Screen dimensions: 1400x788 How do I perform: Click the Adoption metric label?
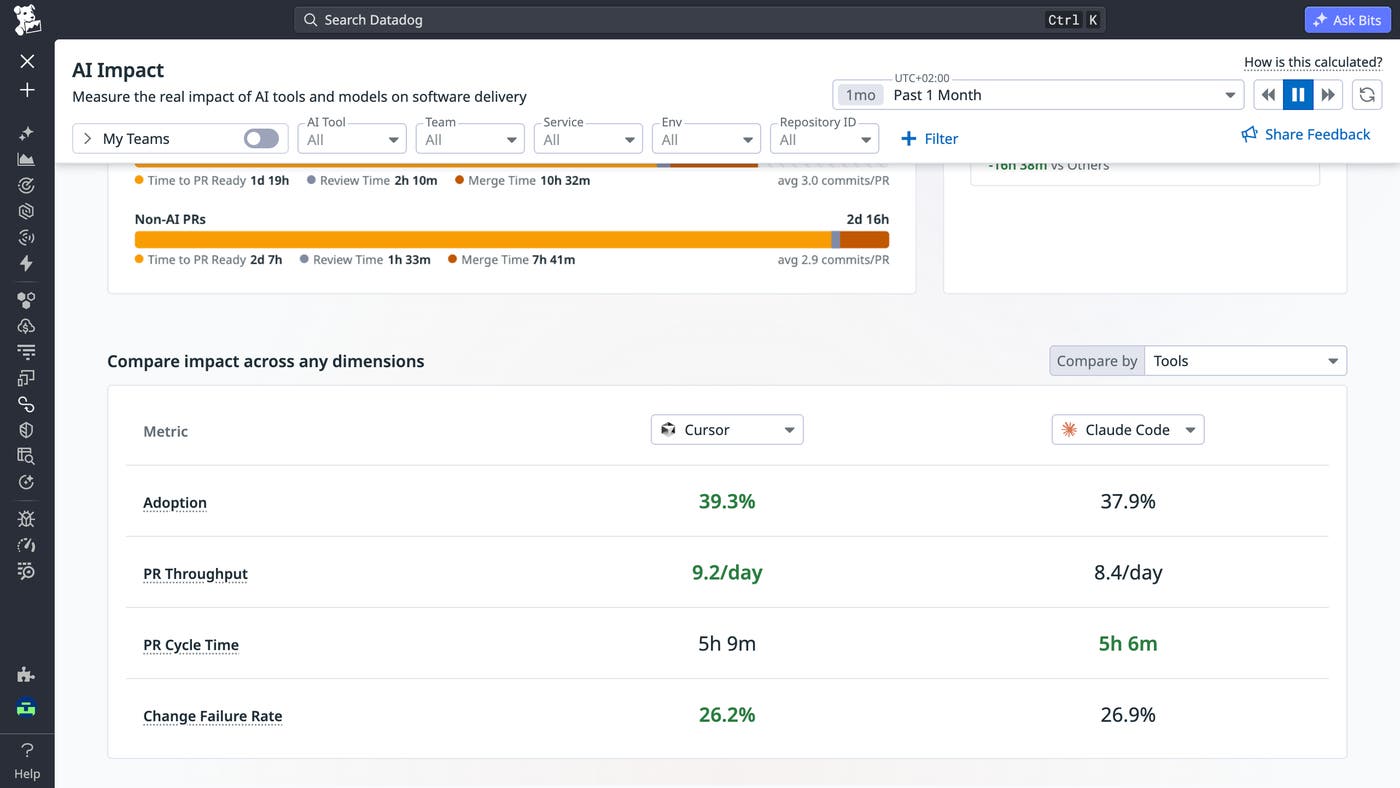click(175, 503)
